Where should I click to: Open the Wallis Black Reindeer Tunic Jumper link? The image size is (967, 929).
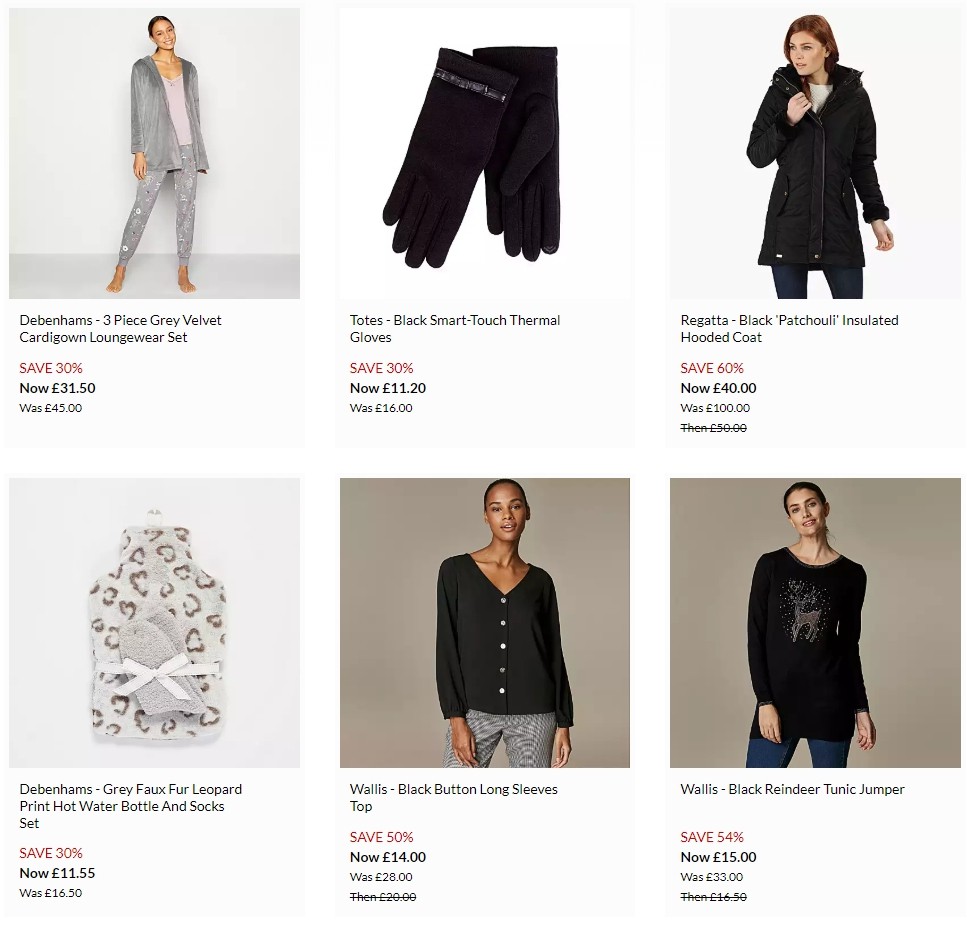pos(793,789)
